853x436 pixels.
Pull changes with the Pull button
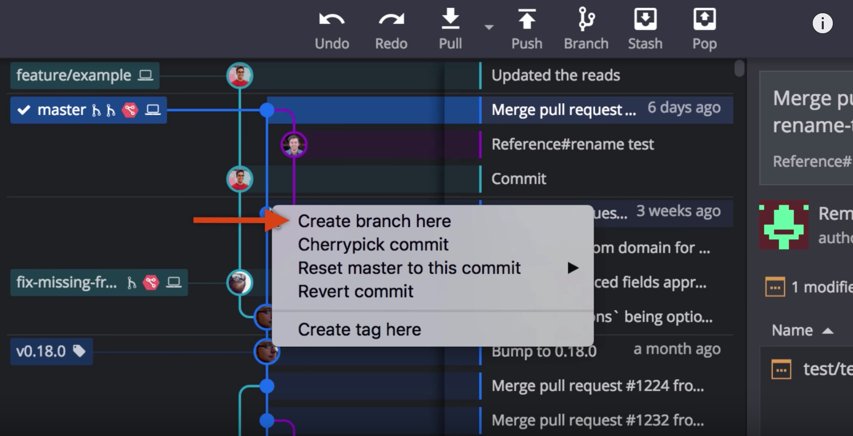click(450, 30)
